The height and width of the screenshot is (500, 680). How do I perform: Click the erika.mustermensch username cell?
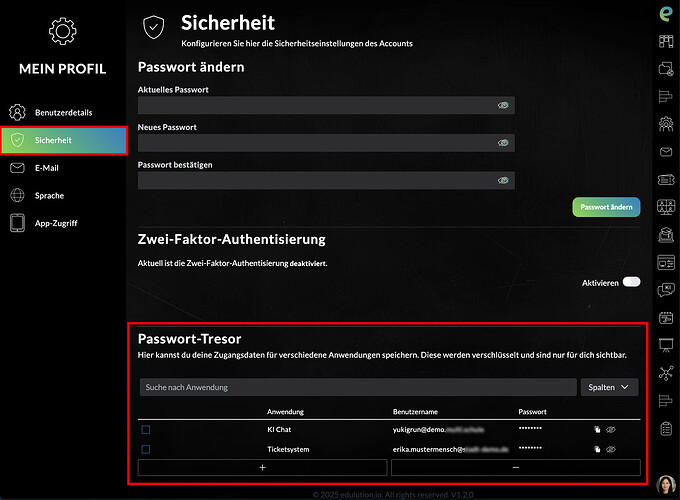tap(451, 449)
